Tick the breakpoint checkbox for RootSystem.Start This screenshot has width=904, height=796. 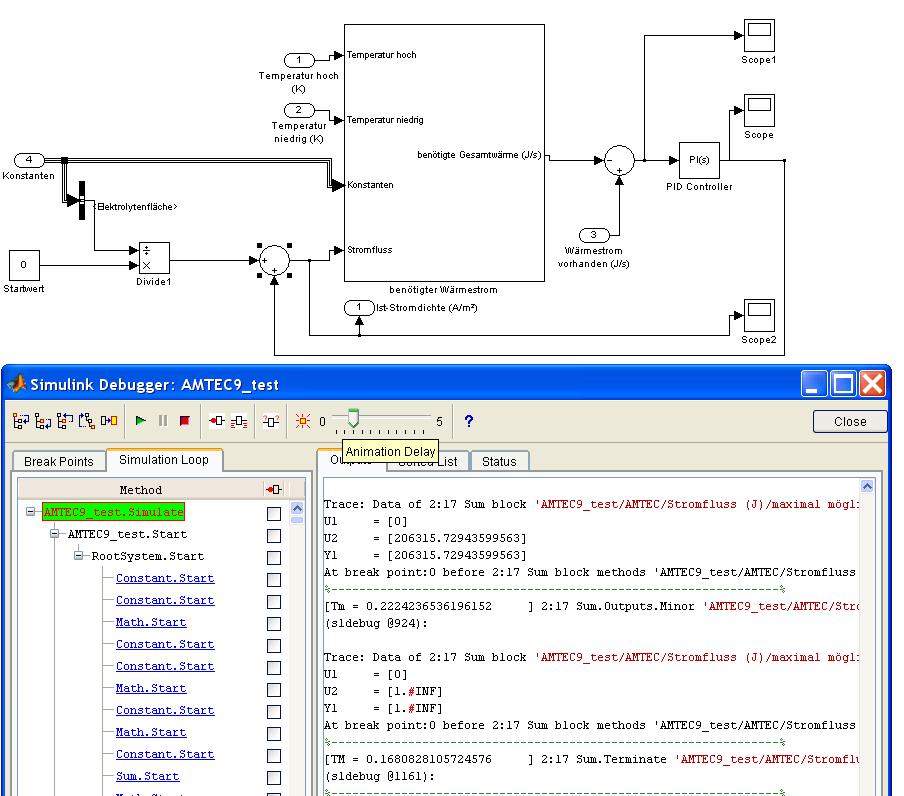point(274,557)
